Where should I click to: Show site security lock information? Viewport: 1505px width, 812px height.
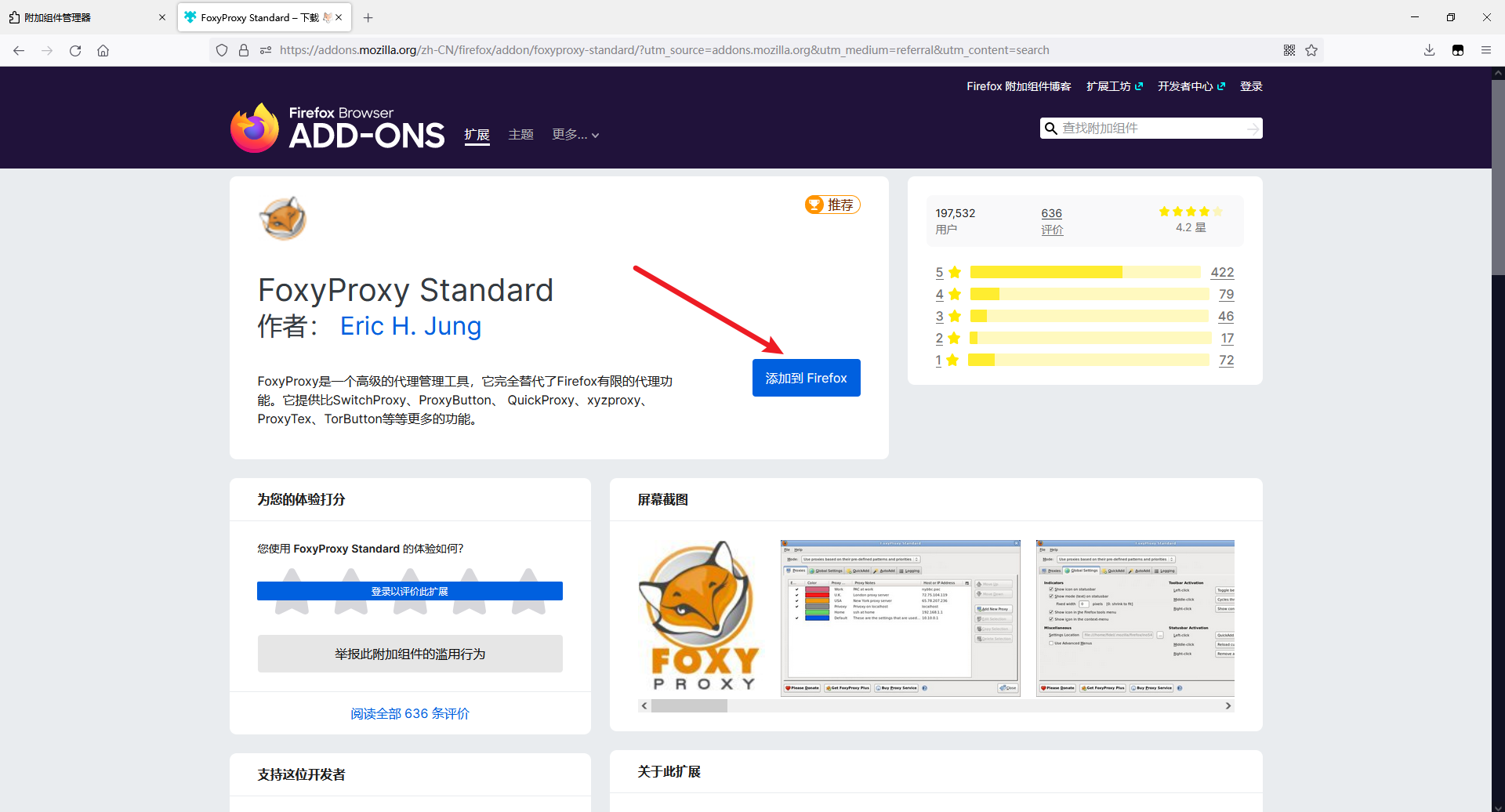(244, 50)
